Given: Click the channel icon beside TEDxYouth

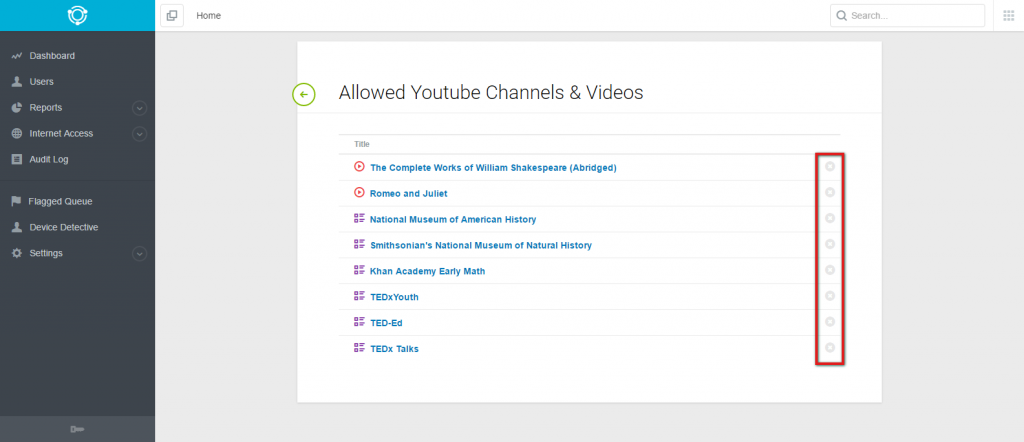Looking at the screenshot, I should [359, 296].
